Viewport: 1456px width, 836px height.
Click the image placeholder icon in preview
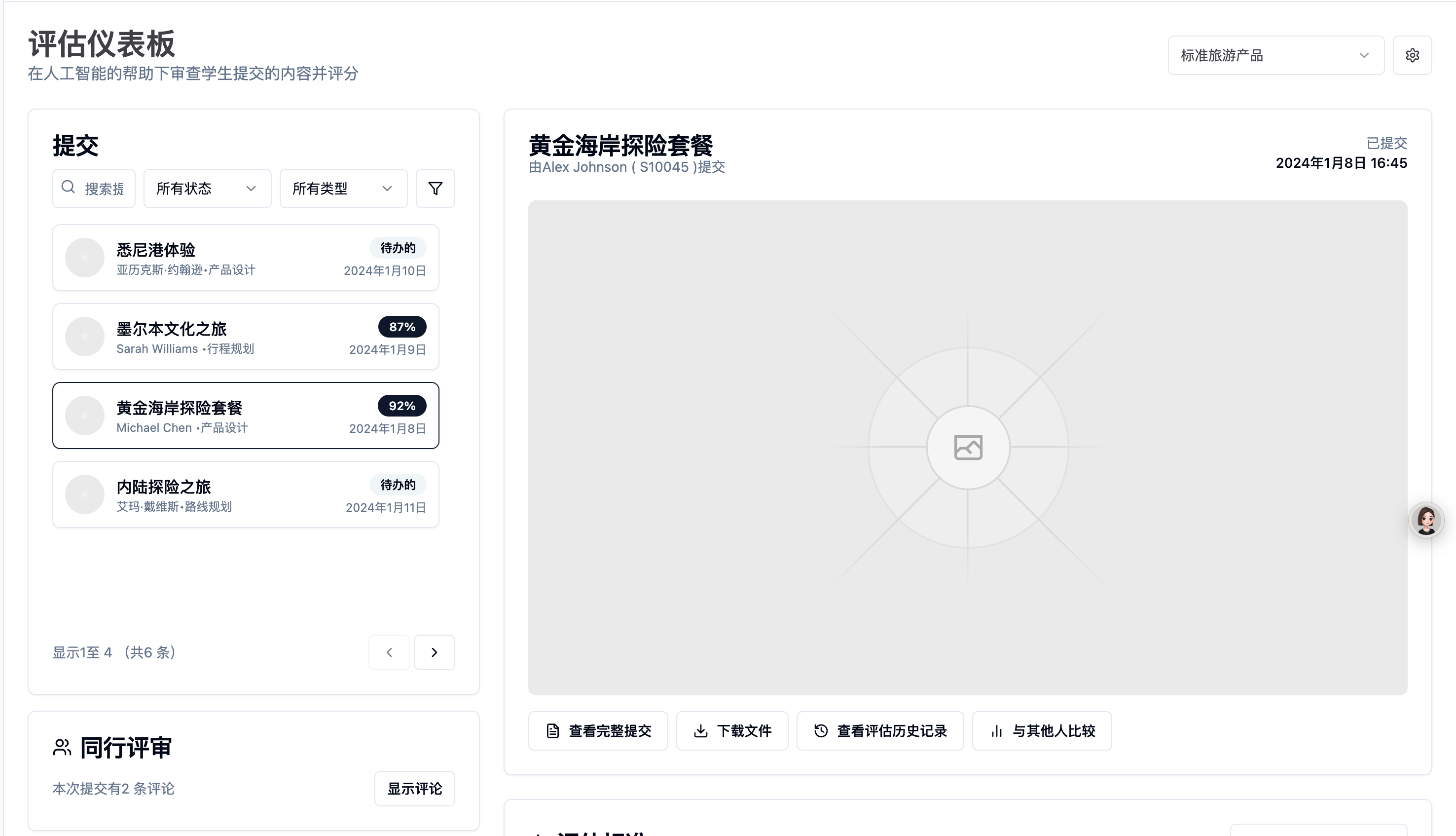point(967,447)
